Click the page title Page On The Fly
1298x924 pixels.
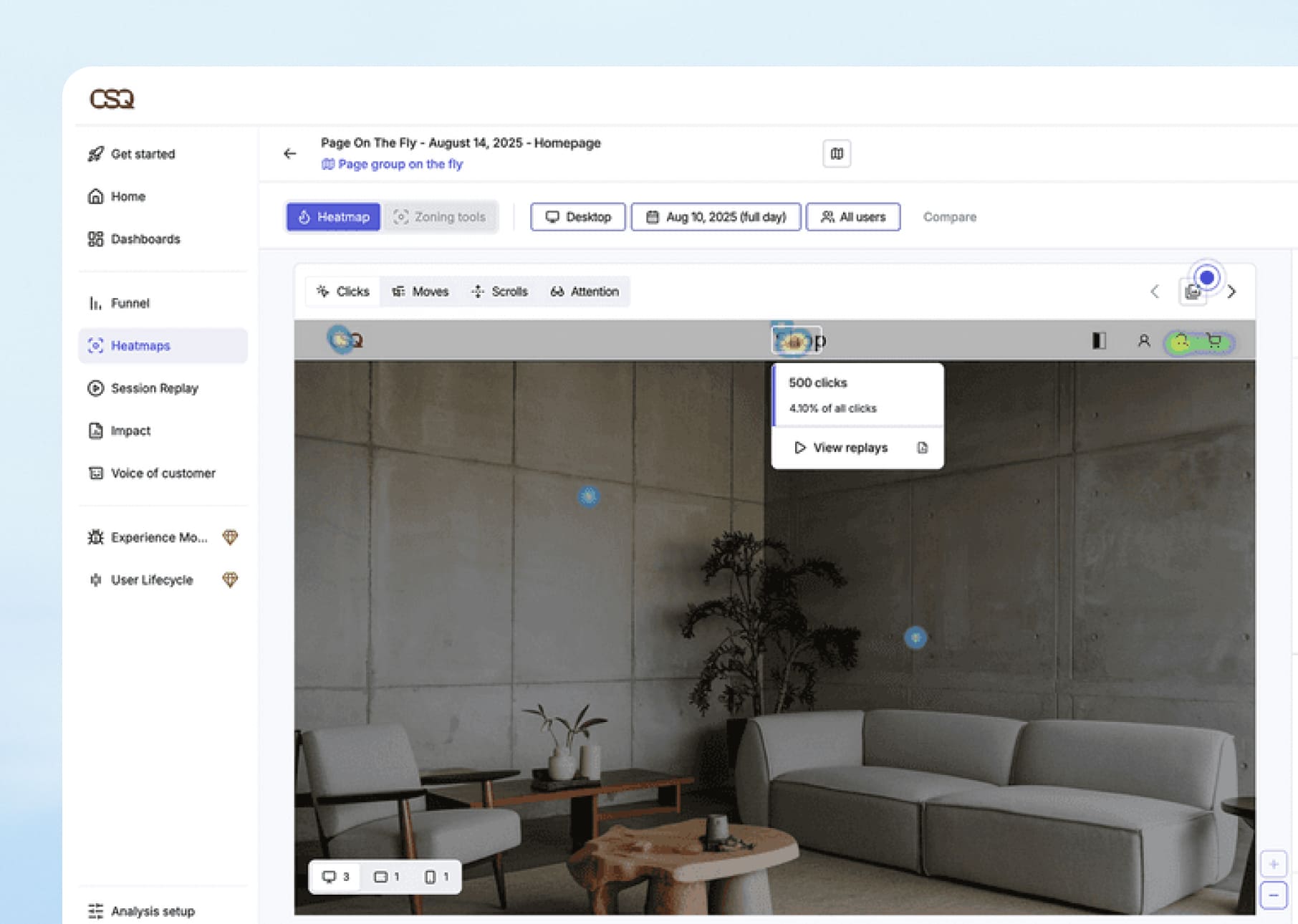(x=461, y=143)
